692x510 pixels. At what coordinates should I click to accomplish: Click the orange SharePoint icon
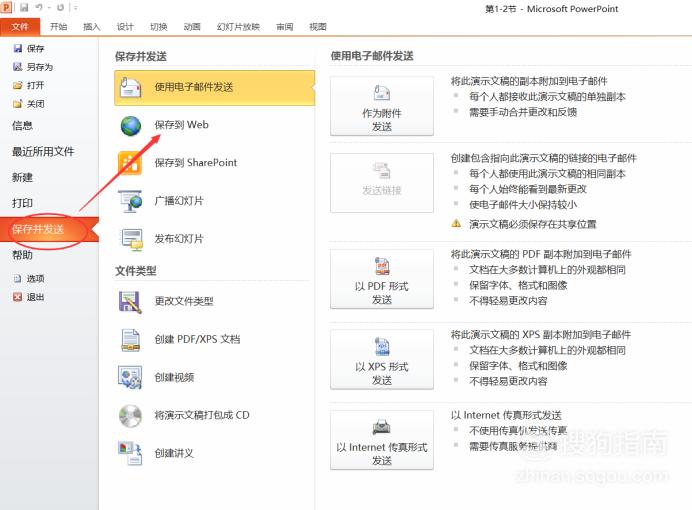pyautogui.click(x=130, y=163)
